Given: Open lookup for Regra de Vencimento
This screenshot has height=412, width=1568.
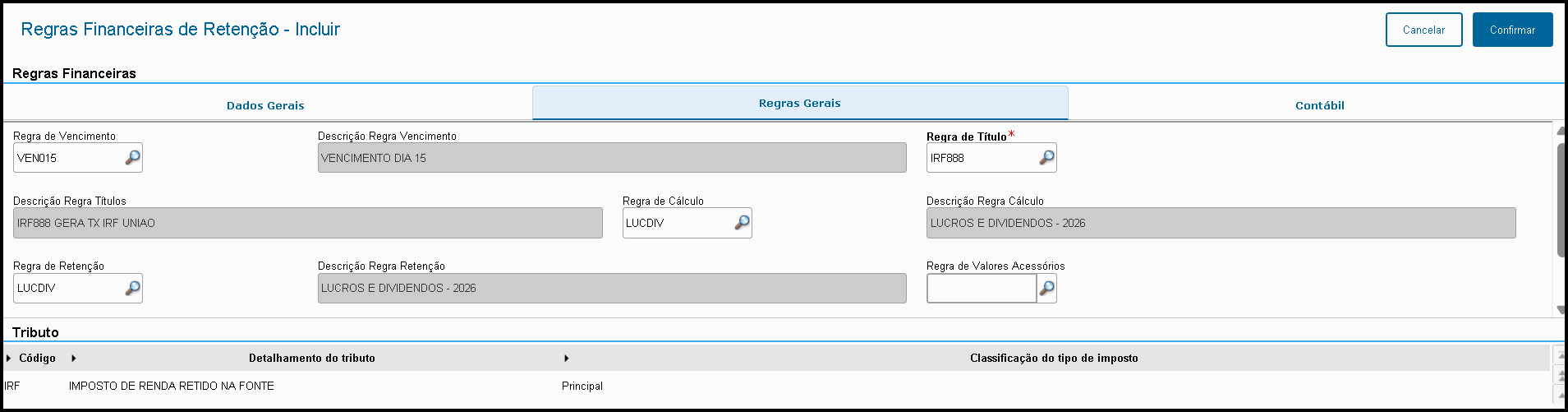Looking at the screenshot, I should tap(132, 157).
